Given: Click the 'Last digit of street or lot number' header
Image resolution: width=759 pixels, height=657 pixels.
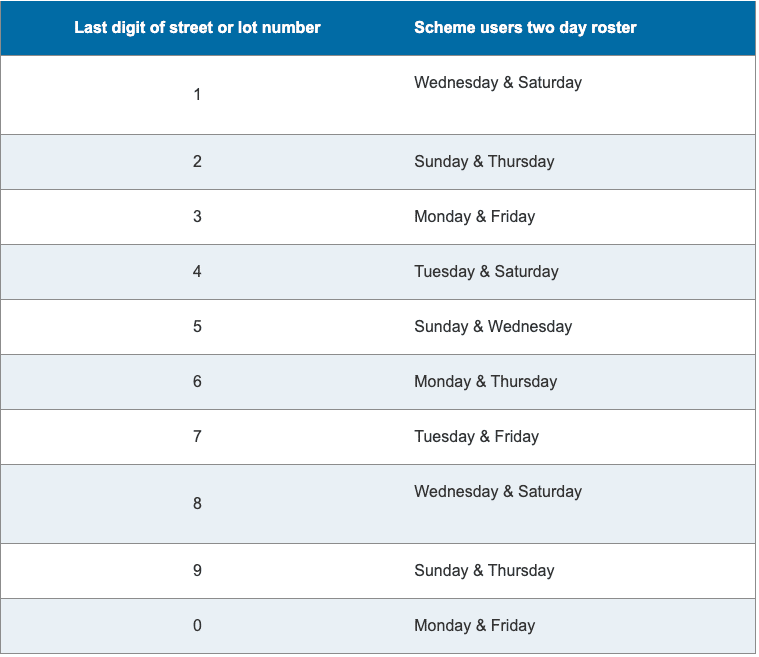Looking at the screenshot, I should 197,28.
